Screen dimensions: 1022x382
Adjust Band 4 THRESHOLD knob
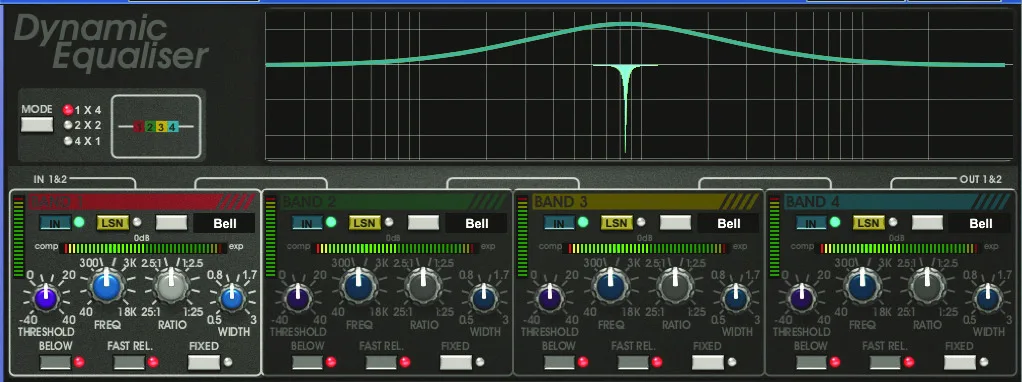[x=802, y=298]
